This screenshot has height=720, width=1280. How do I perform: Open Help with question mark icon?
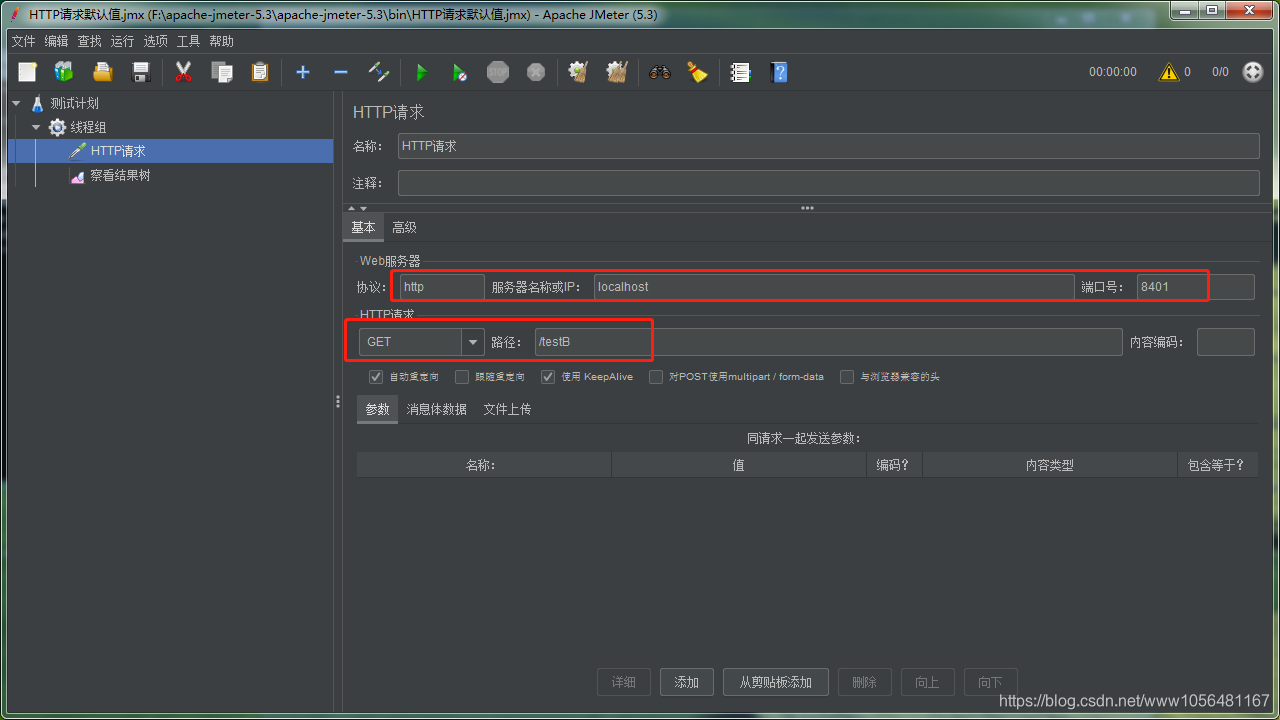click(779, 72)
